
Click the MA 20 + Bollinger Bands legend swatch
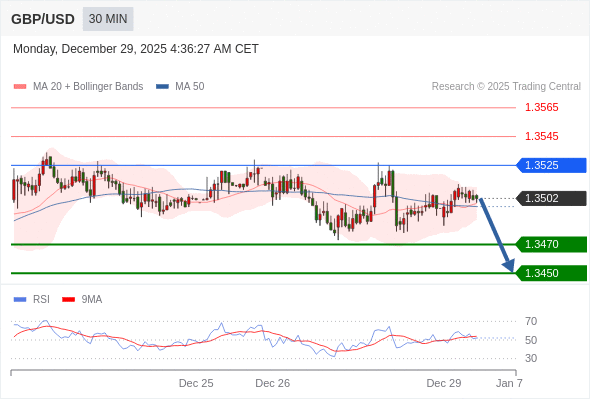pos(20,87)
